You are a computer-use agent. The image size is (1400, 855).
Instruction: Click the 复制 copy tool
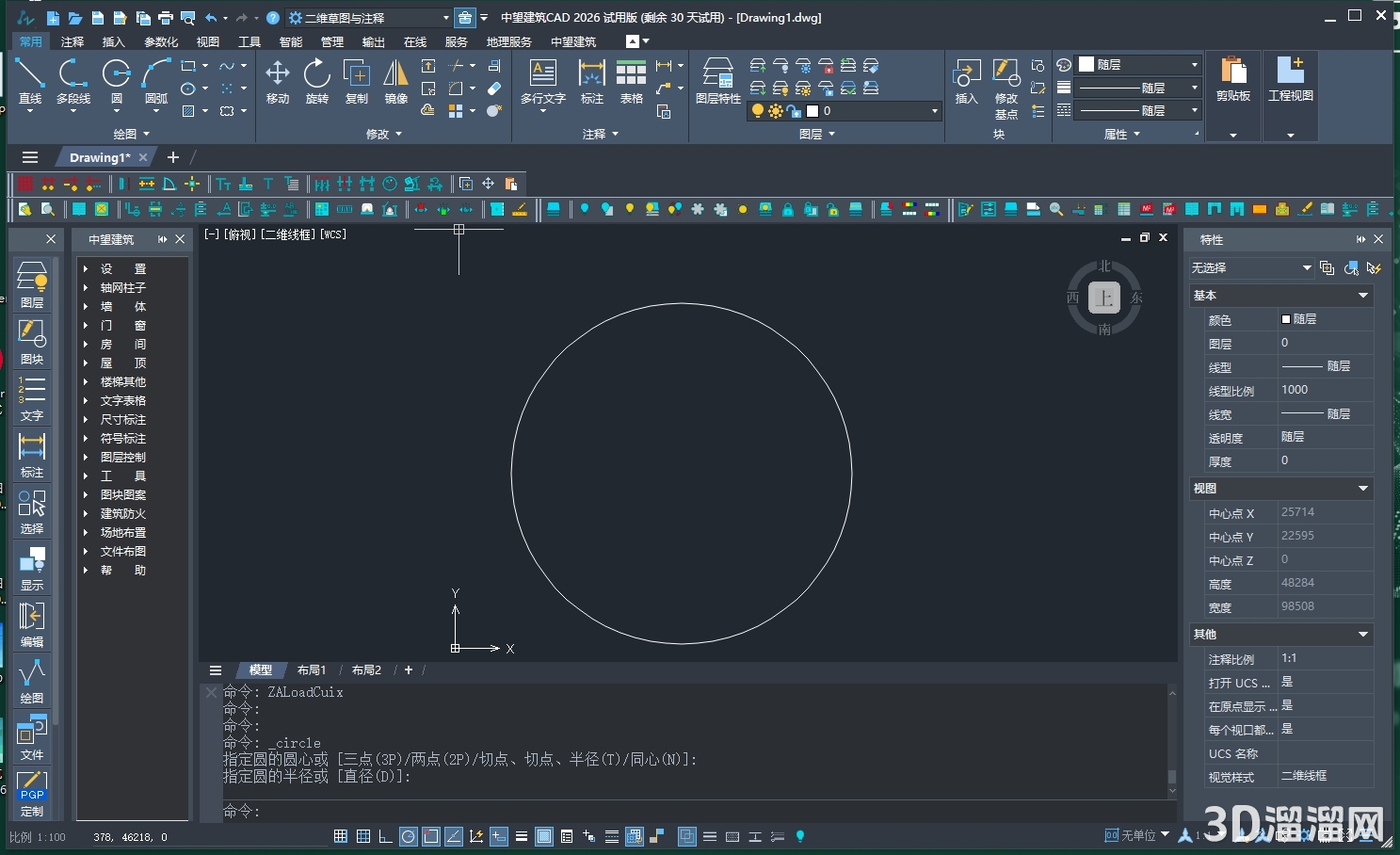point(357,81)
